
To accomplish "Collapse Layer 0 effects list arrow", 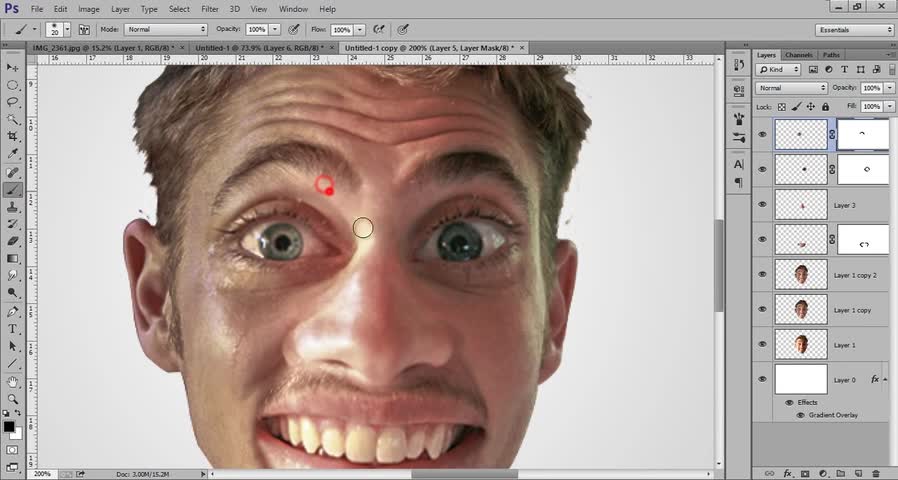I will [x=886, y=380].
